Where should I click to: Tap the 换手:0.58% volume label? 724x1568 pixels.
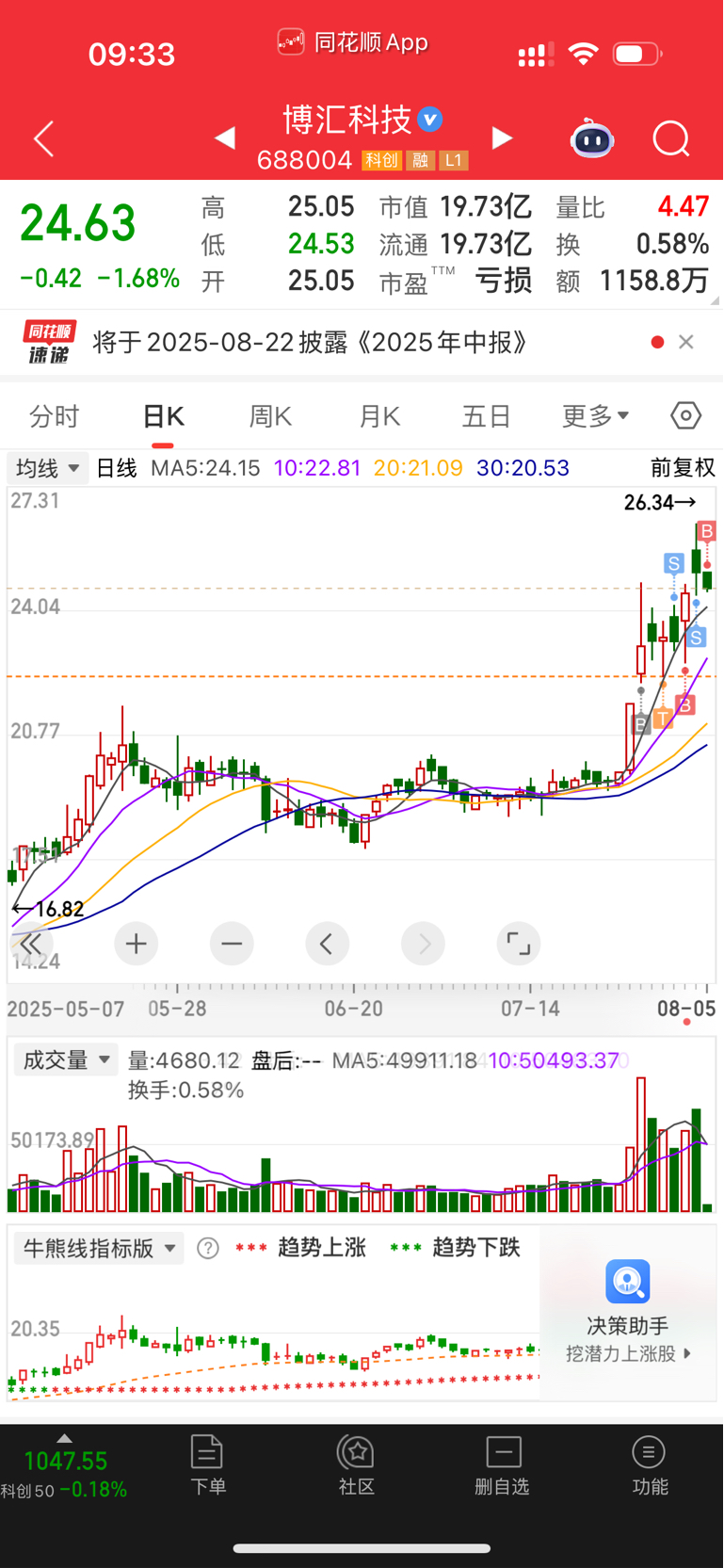(186, 1091)
